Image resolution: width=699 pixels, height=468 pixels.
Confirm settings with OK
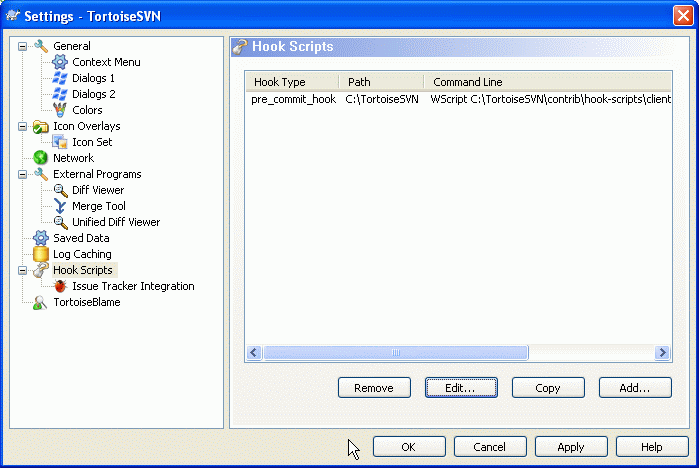click(x=409, y=447)
